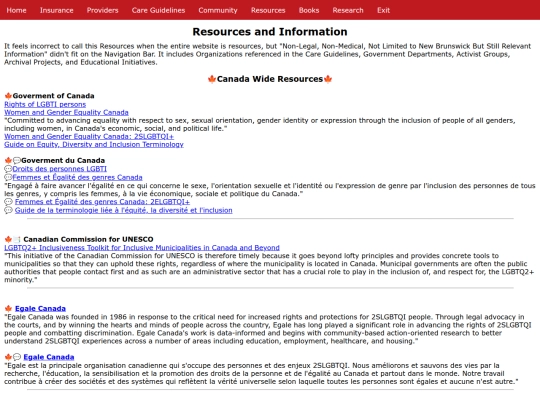This screenshot has height=405, width=540.
Task: Click quote starting "This initiative of the Canadian Commission"
Action: 269,268
